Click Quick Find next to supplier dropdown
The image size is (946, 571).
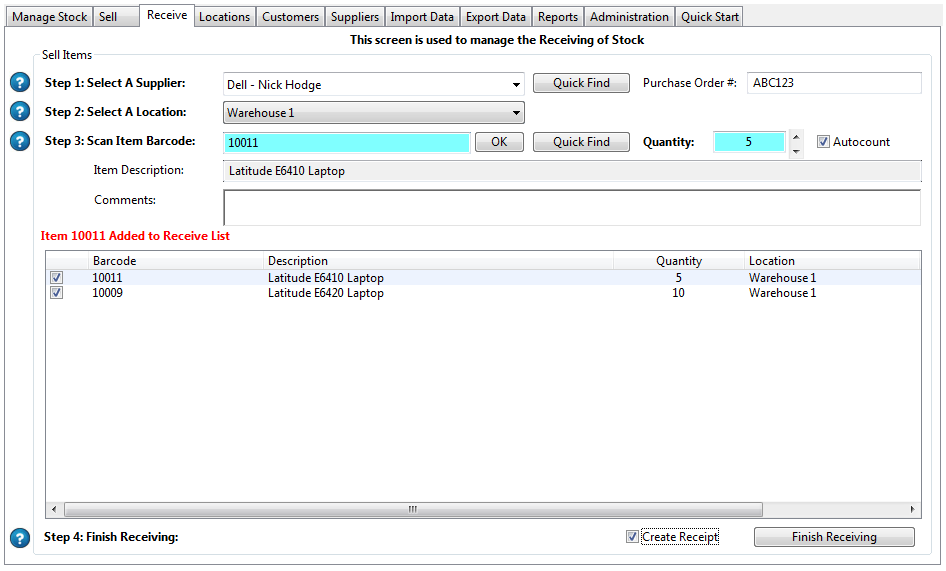(x=581, y=83)
